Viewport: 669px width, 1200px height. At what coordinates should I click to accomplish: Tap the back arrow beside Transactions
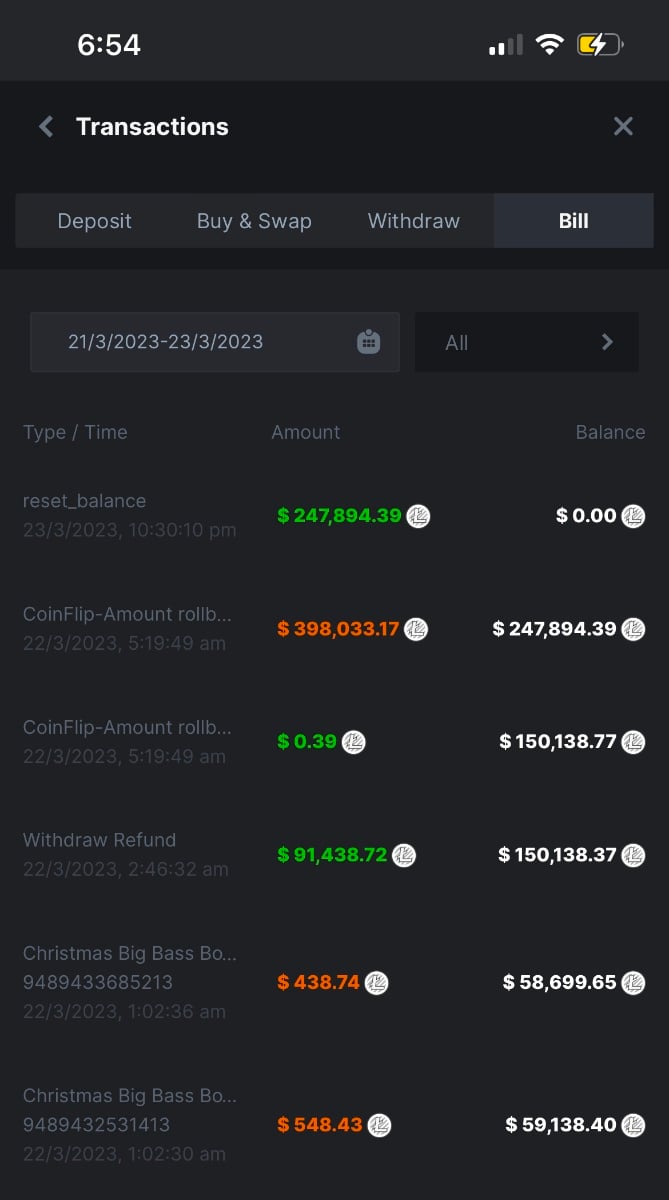tap(45, 127)
